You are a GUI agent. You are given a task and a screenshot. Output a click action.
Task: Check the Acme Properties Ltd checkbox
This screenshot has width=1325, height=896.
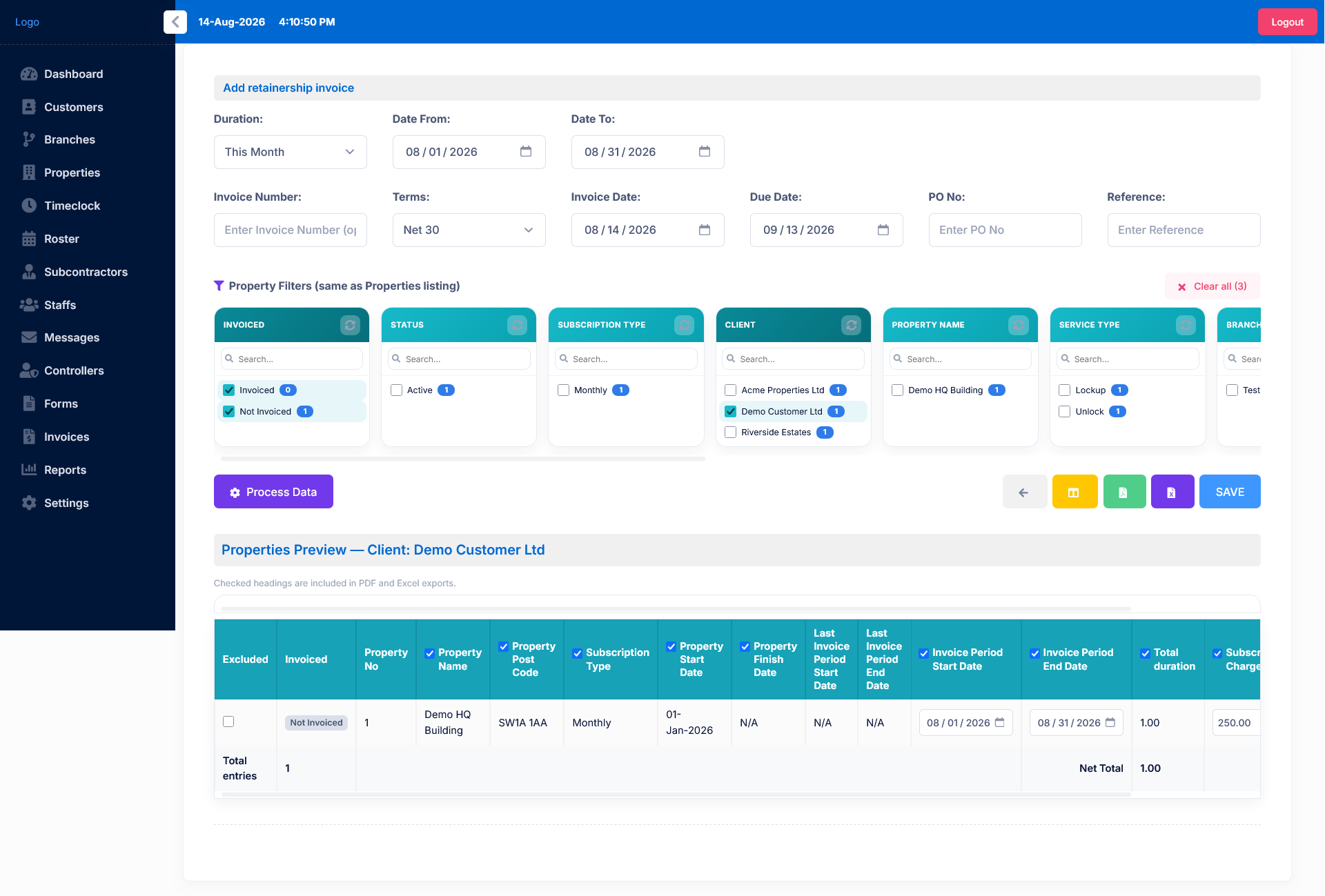pyautogui.click(x=731, y=390)
